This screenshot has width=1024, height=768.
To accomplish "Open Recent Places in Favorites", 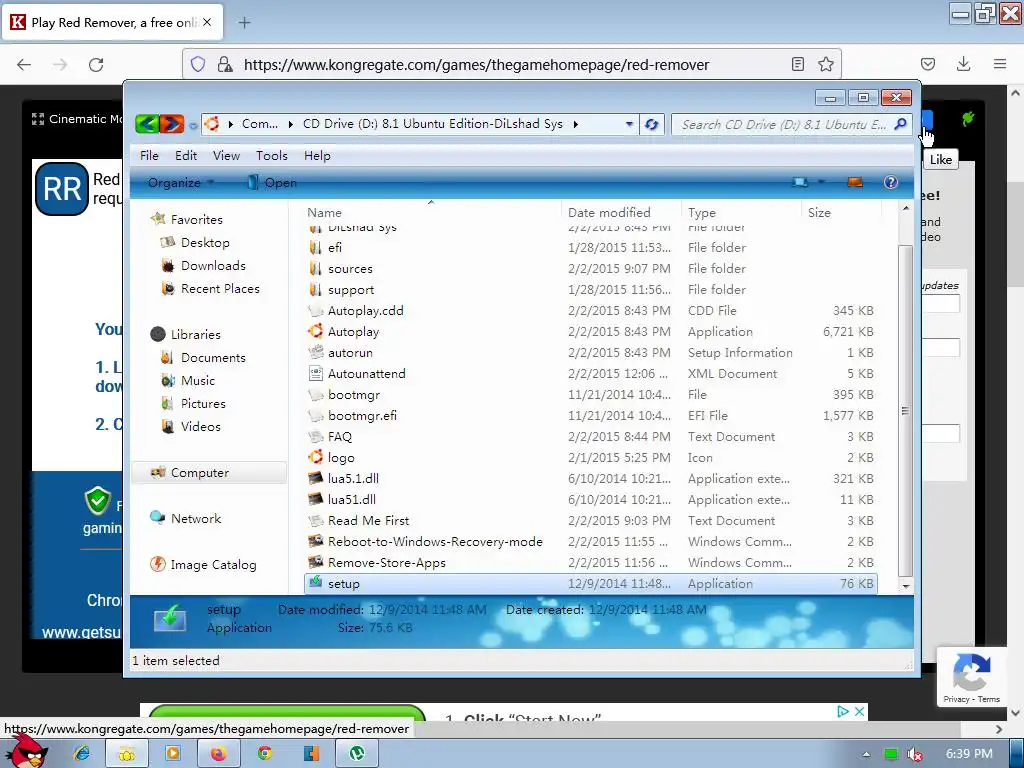I will tap(219, 288).
